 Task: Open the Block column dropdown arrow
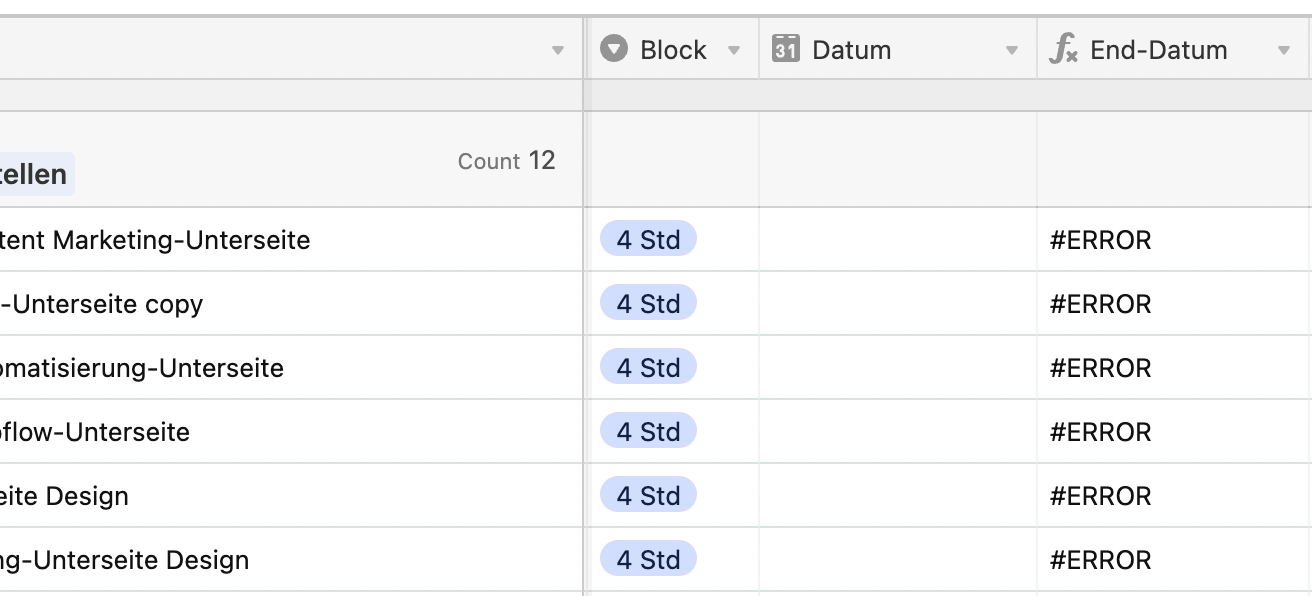click(x=734, y=50)
